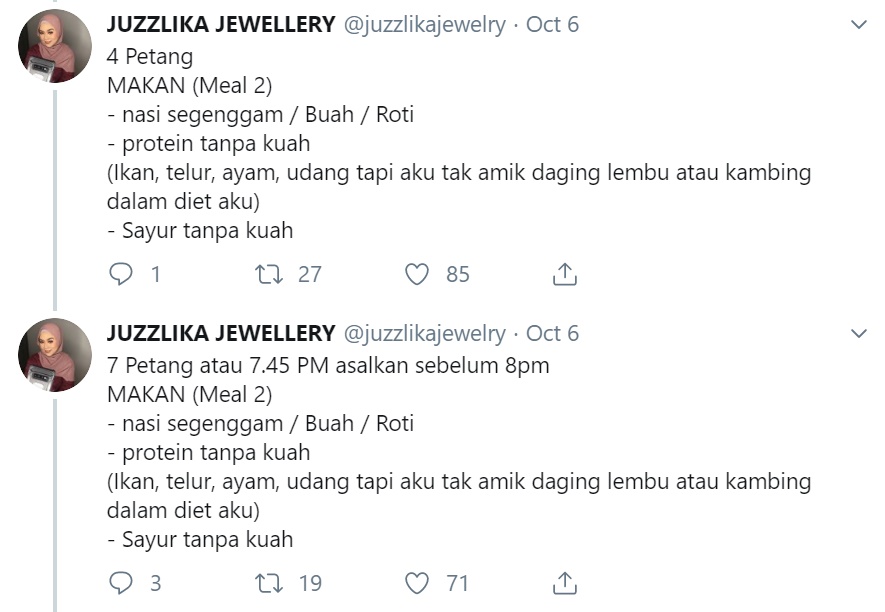Screen dimensions: 885x612
Task: Open the first tweet's profile avatar
Action: click(x=55, y=46)
